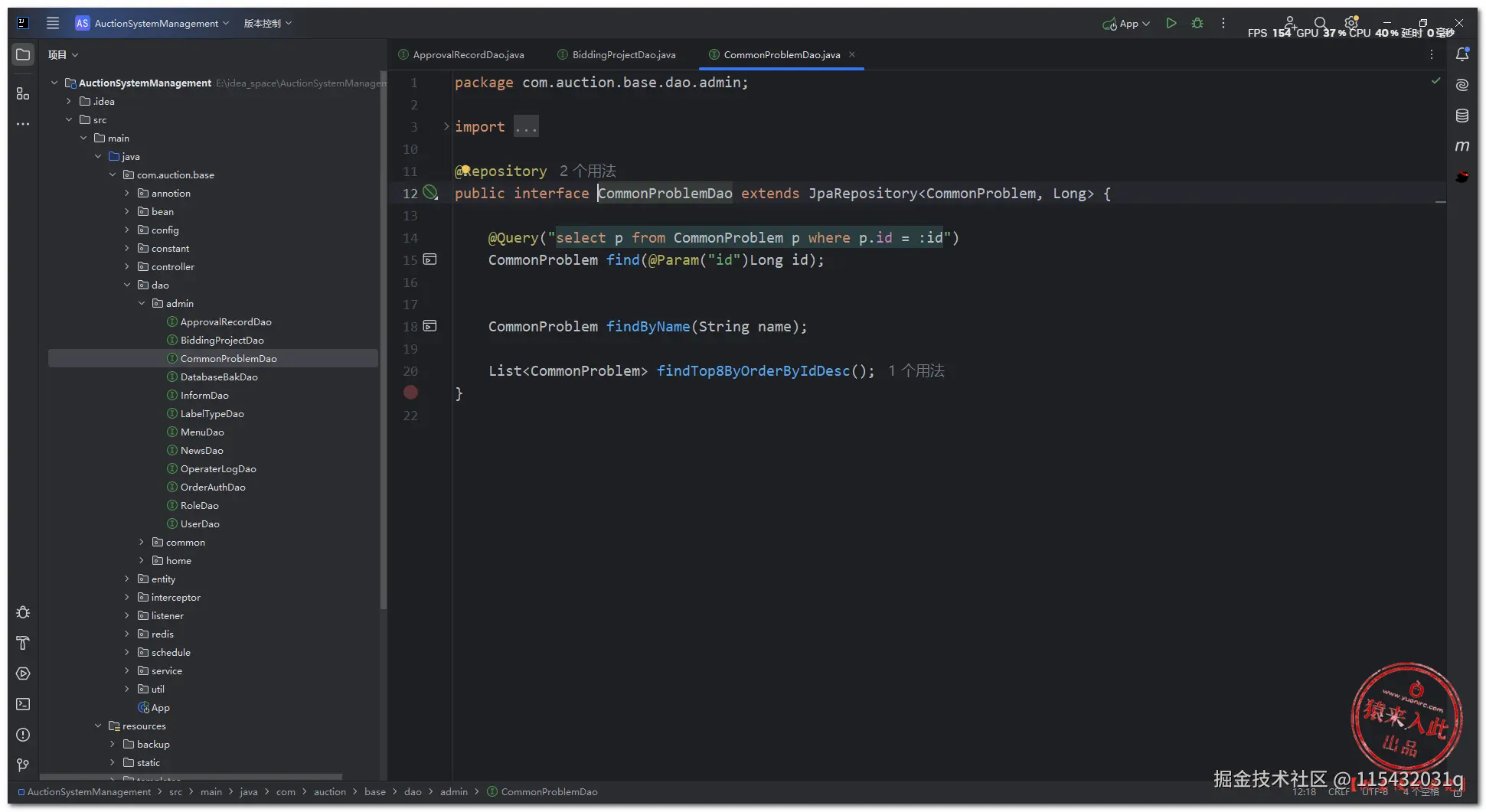The image size is (1486, 812).
Task: Open the Problems tool window
Action: click(x=23, y=735)
